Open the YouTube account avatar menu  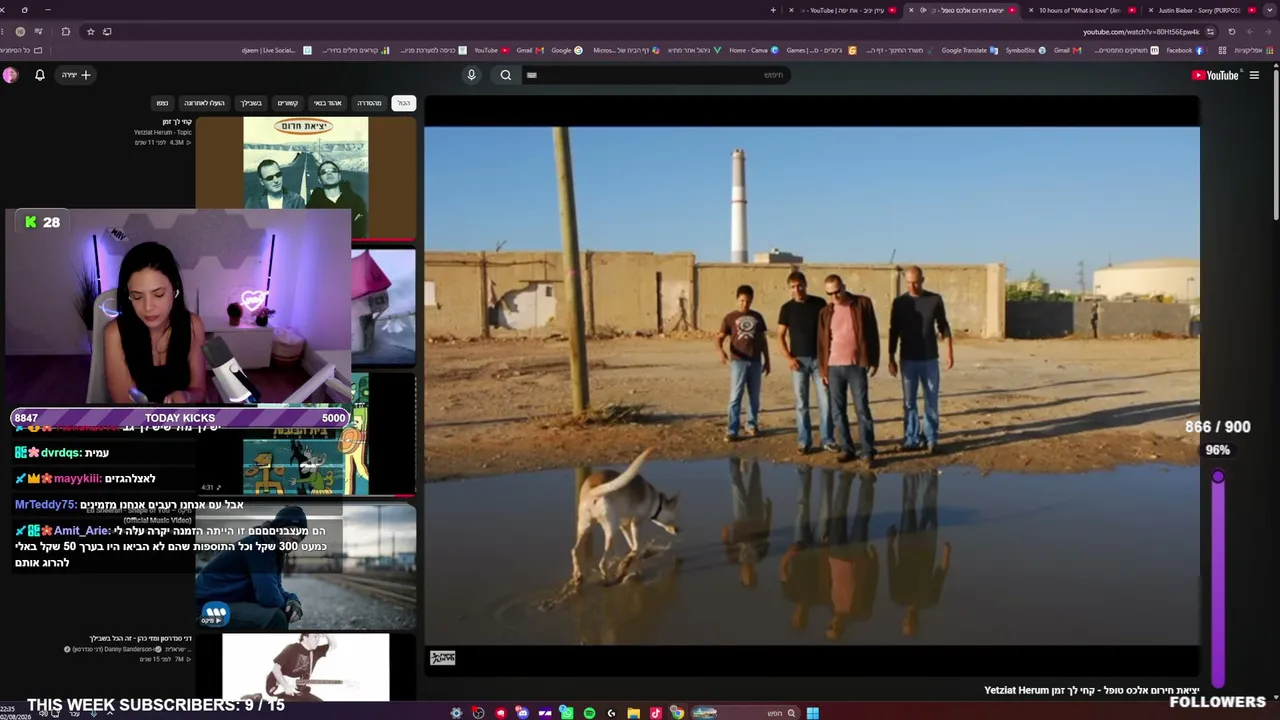click(10, 75)
